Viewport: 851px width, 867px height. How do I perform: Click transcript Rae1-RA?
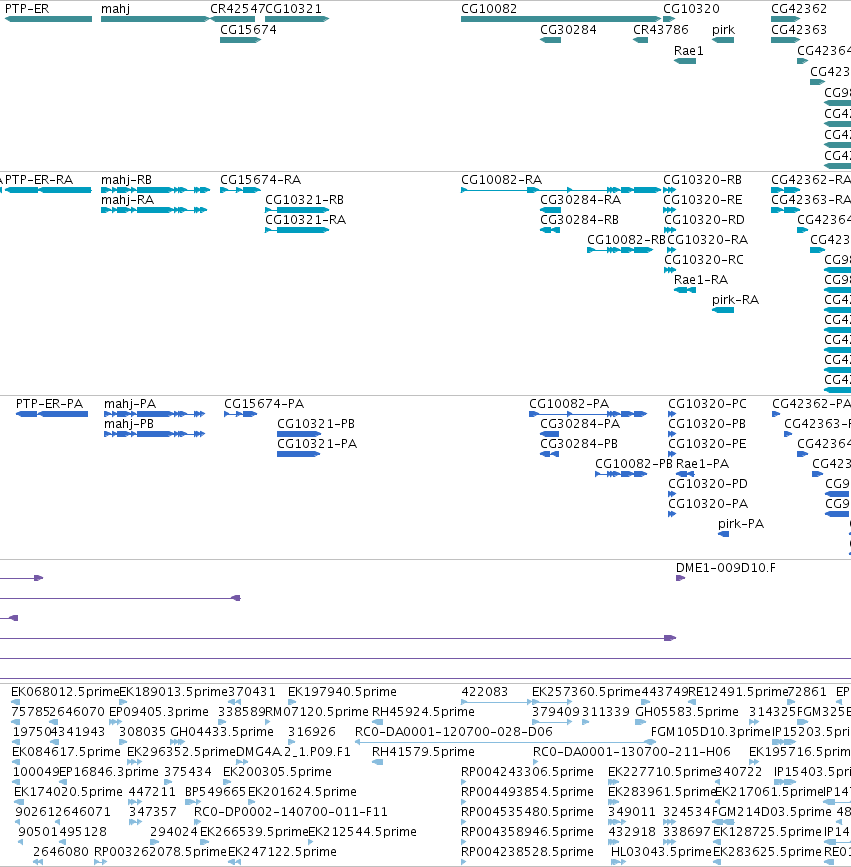701,280
